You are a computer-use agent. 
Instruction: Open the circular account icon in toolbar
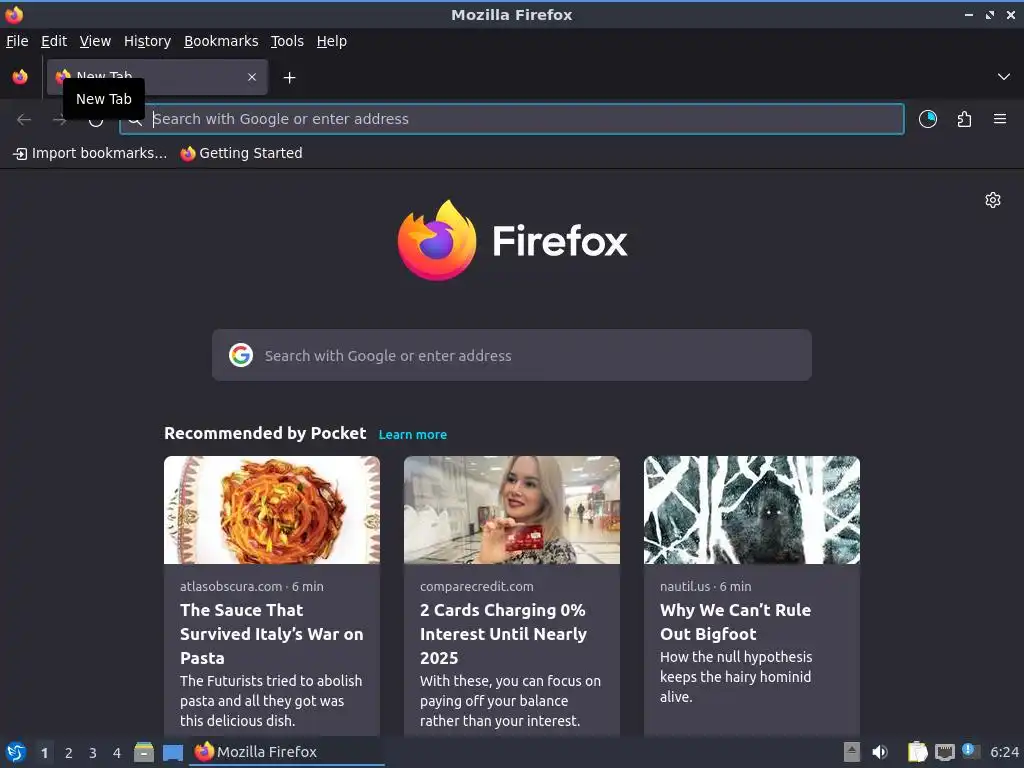point(928,119)
